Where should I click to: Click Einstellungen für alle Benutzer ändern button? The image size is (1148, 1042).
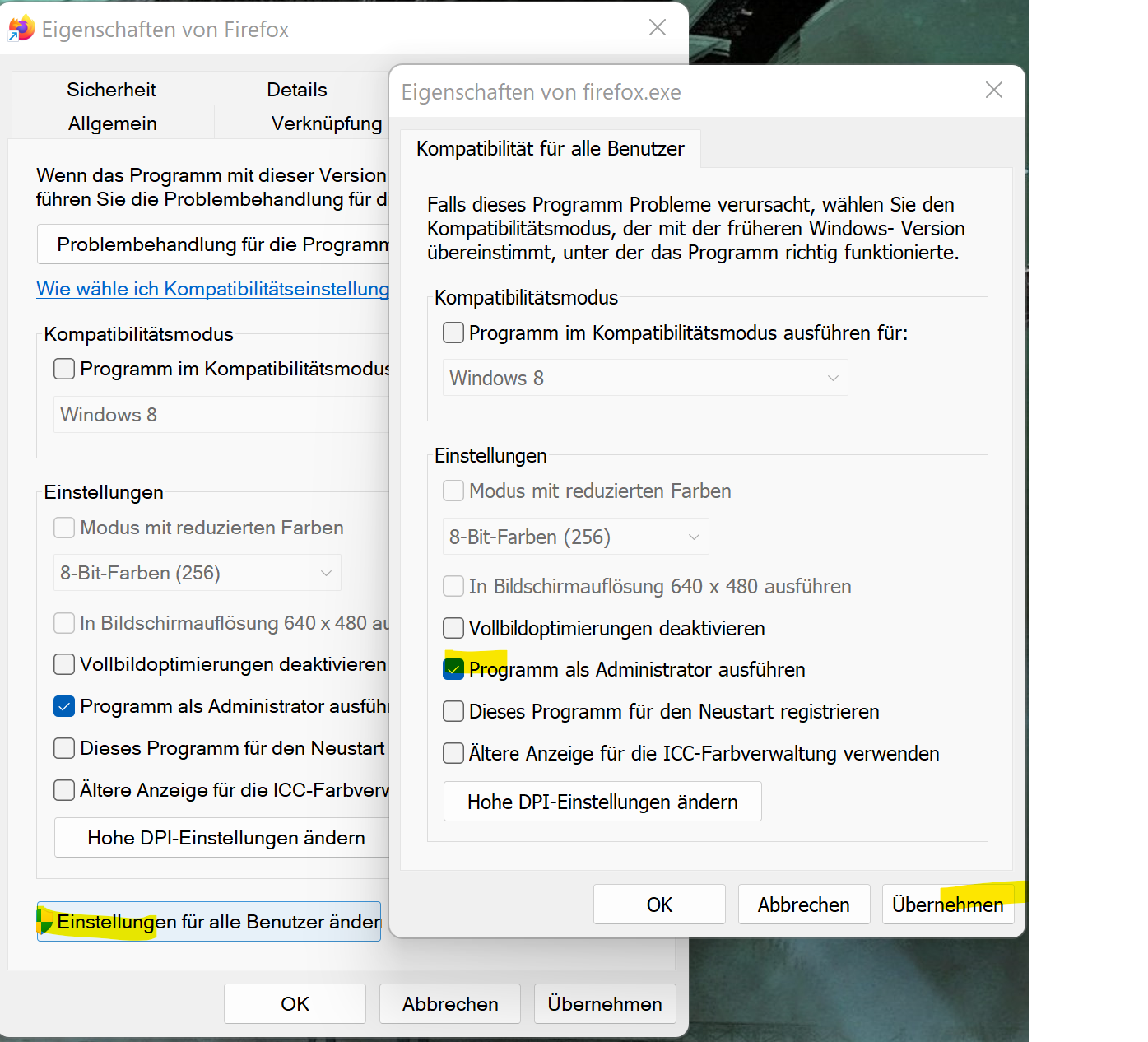[209, 922]
